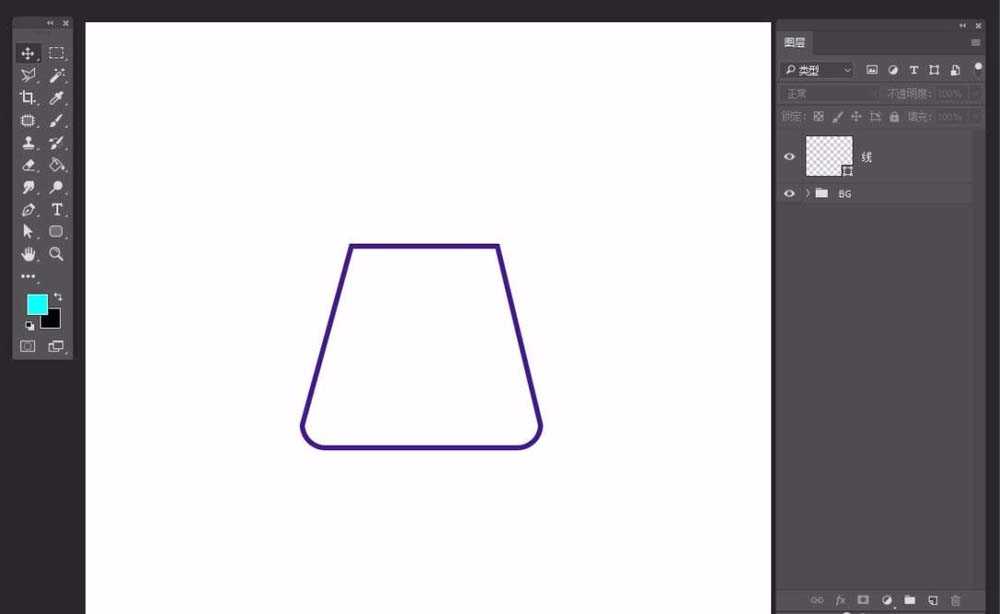Screen dimensions: 1000x614
Task: Open the Layers panel flyout menu
Action: (975, 43)
